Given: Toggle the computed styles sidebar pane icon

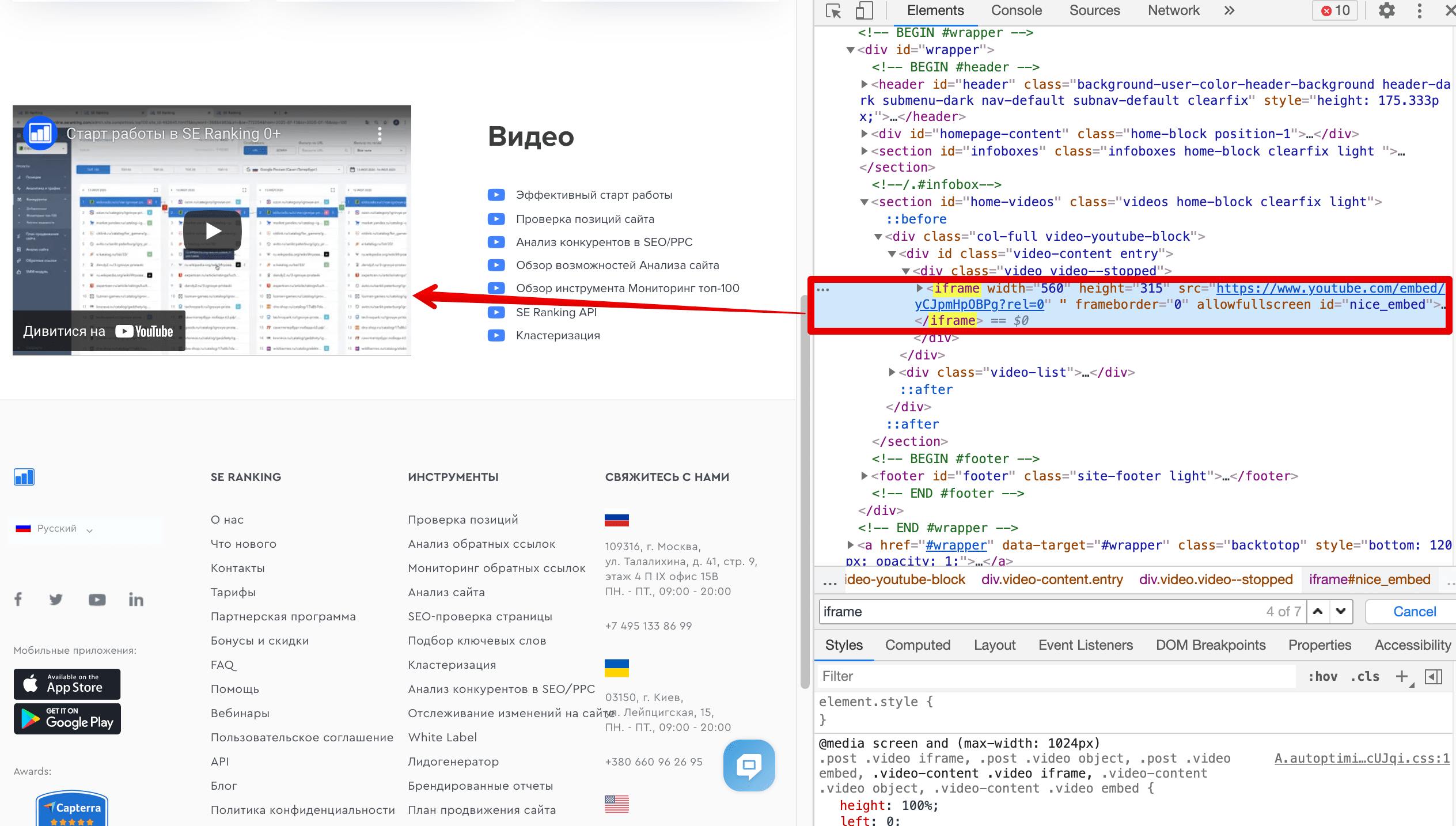Looking at the screenshot, I should (1433, 676).
